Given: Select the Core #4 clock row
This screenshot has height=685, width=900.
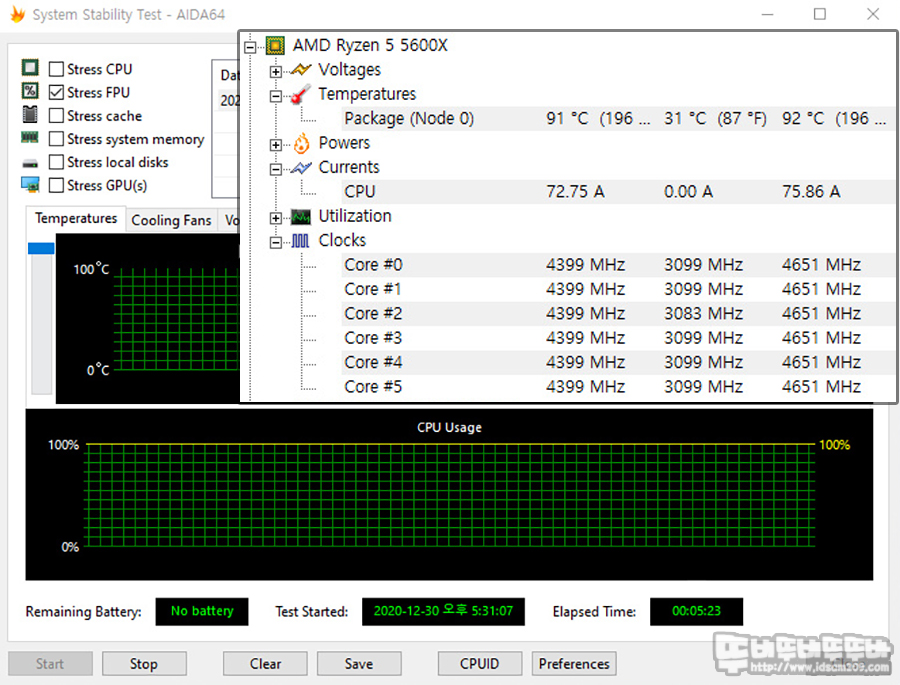Looking at the screenshot, I should coord(618,362).
